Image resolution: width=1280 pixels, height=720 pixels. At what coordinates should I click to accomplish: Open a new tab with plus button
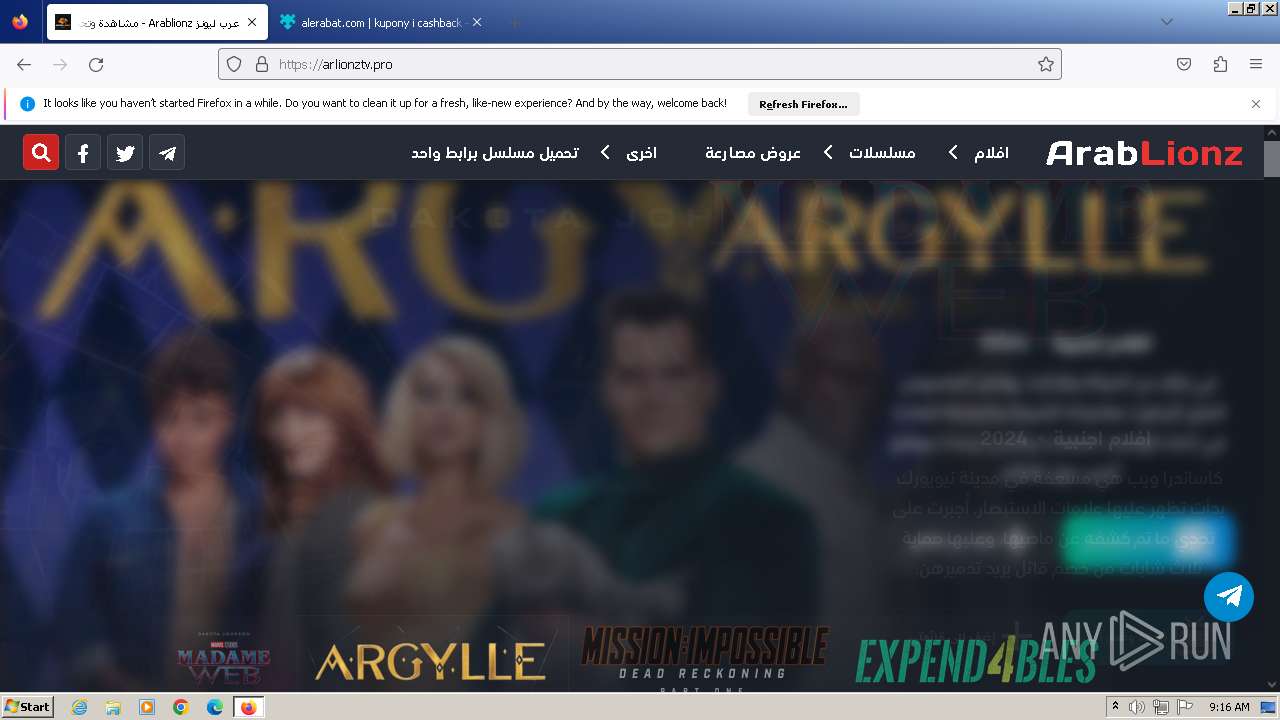tap(514, 22)
